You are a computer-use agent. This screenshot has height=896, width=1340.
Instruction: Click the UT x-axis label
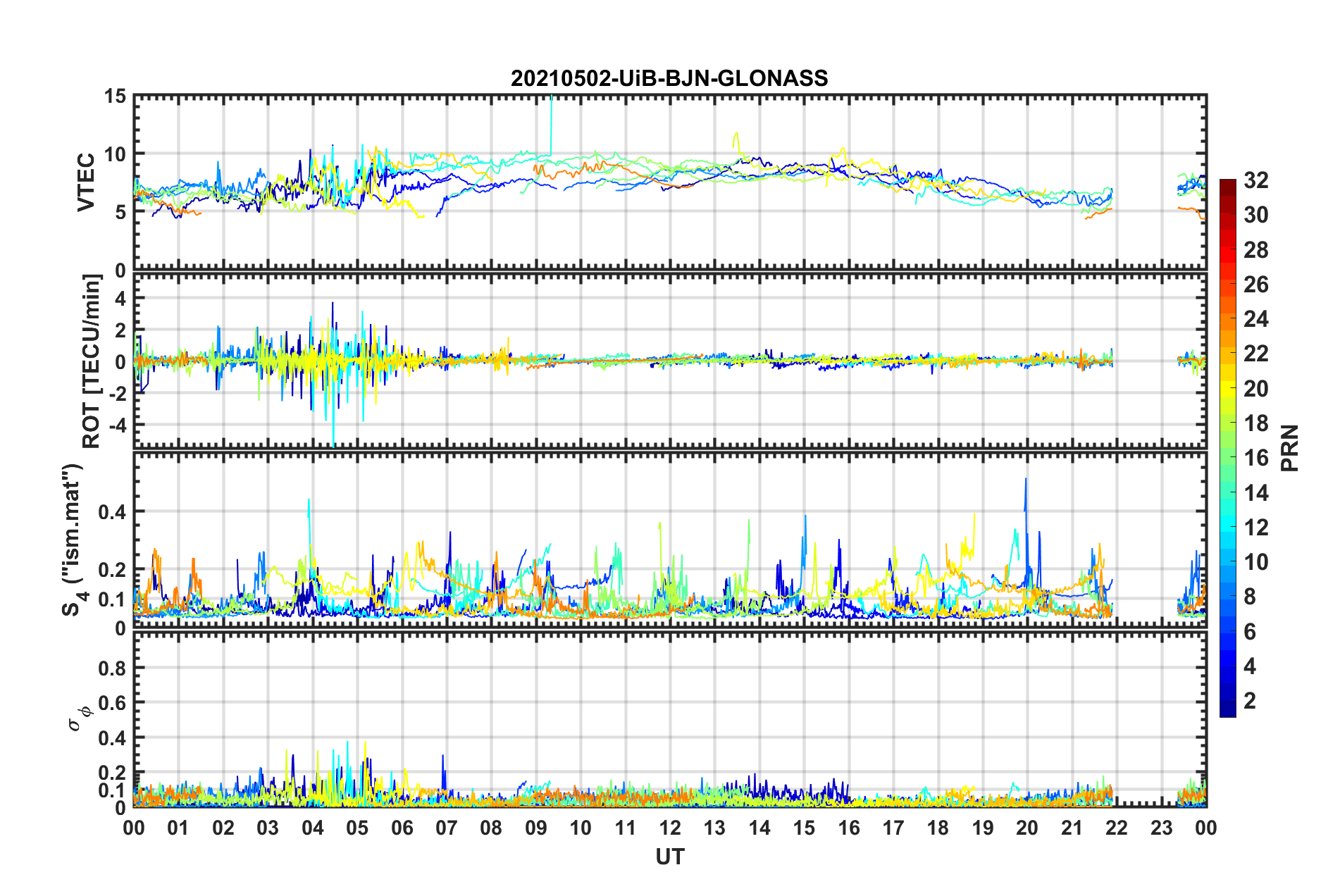pyautogui.click(x=670, y=857)
